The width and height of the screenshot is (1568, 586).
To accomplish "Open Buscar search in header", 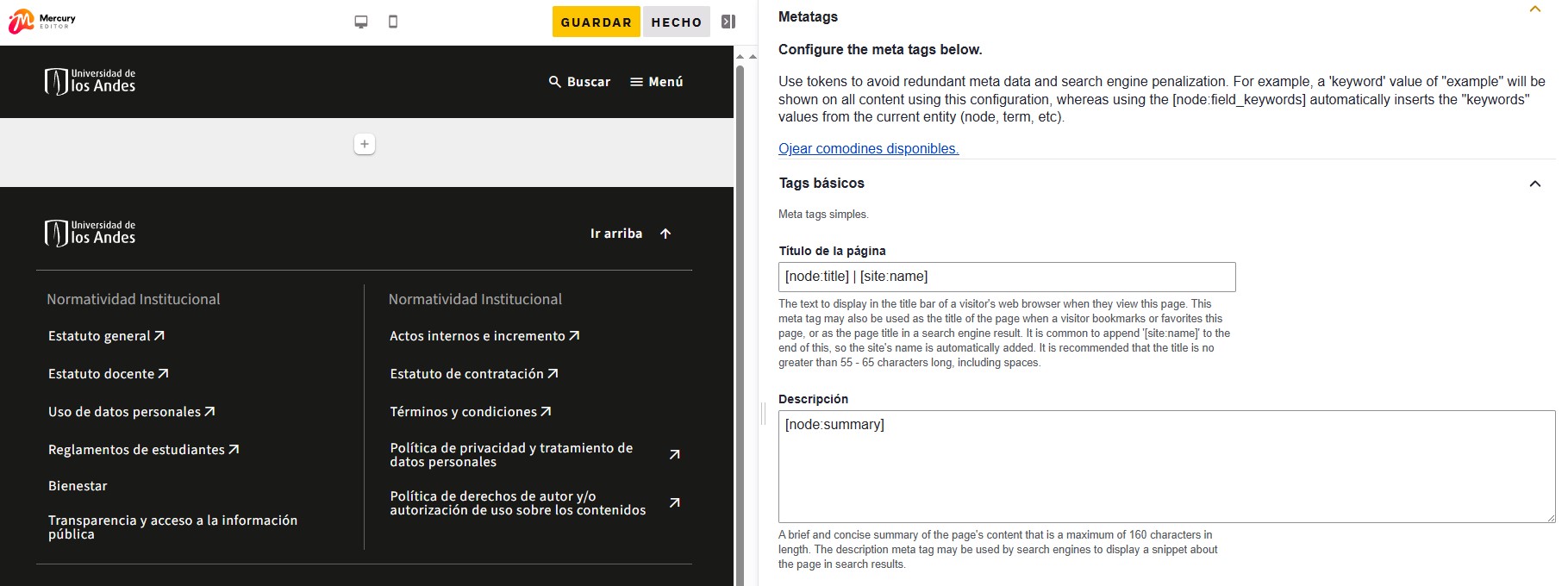I will (579, 82).
